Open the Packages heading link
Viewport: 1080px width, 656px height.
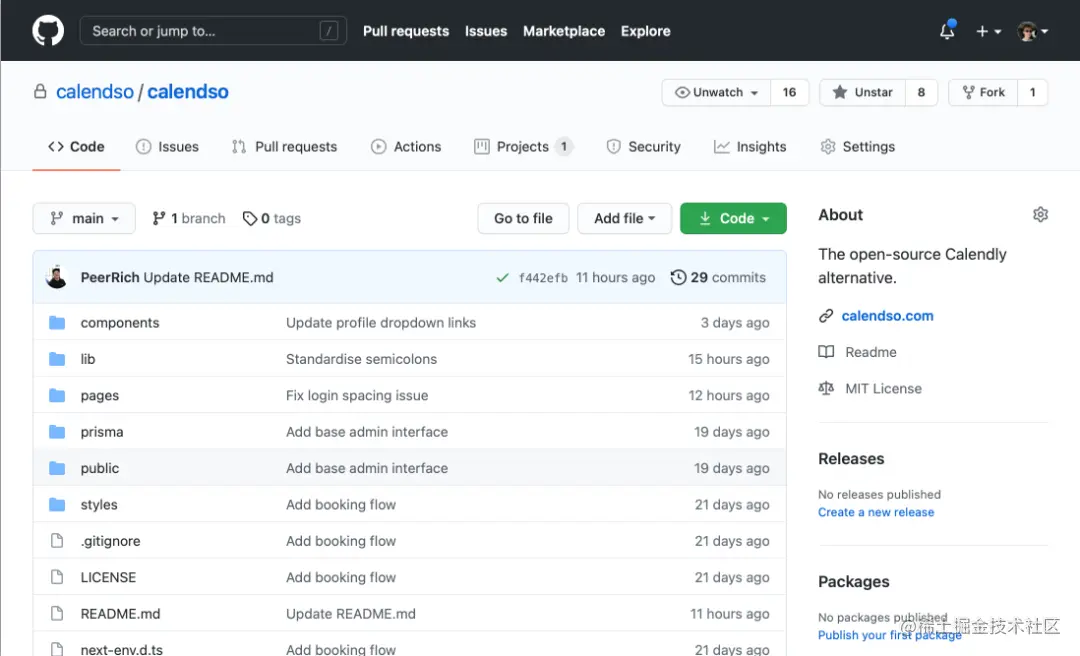853,582
